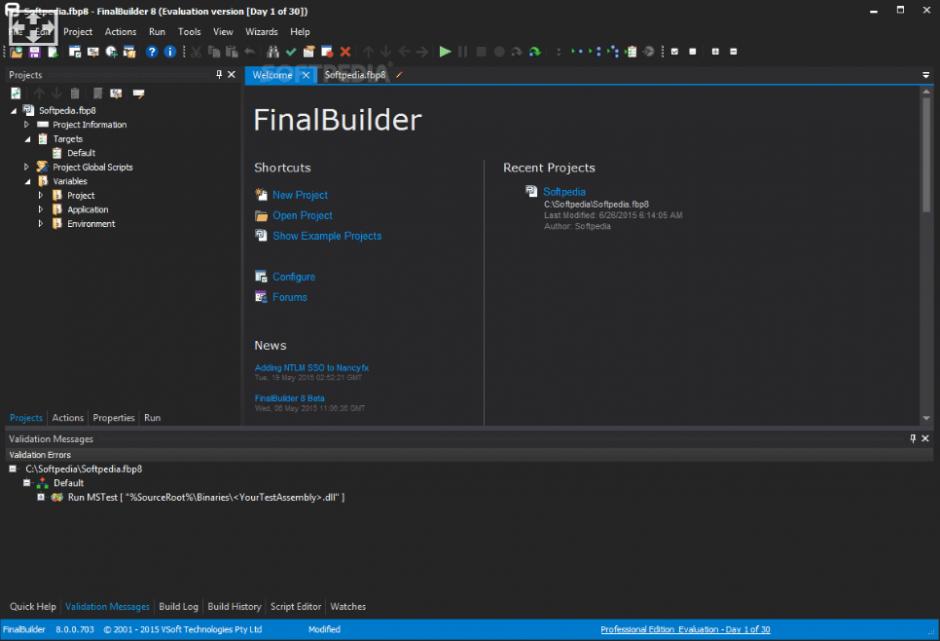The image size is (940, 641).
Task: Click the box package toolbar icon
Action: [309, 52]
